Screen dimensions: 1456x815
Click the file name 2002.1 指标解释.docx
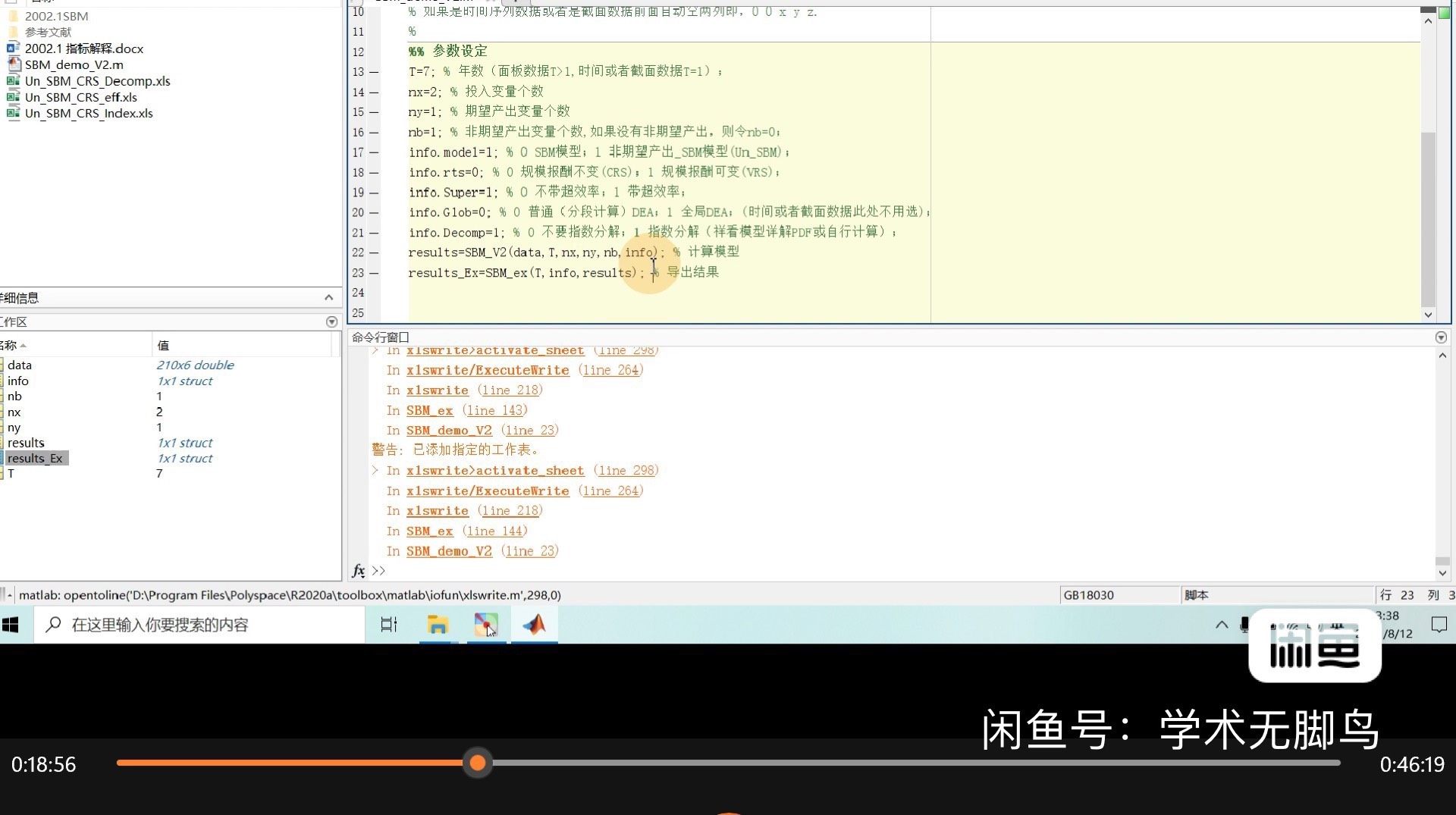coord(84,49)
